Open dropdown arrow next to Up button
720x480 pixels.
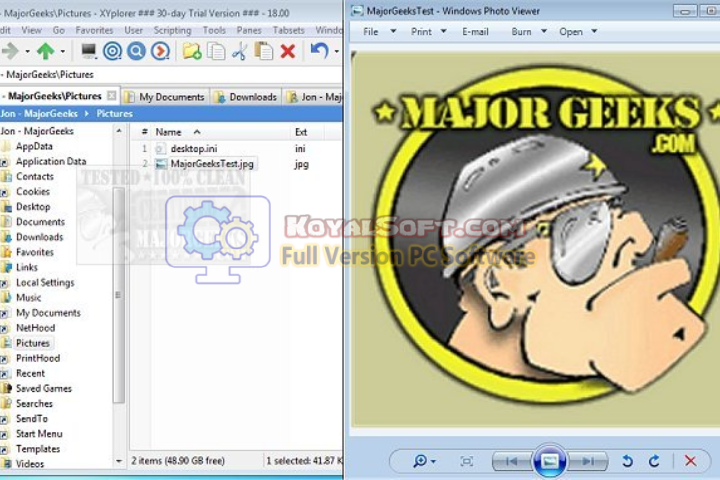coord(62,51)
